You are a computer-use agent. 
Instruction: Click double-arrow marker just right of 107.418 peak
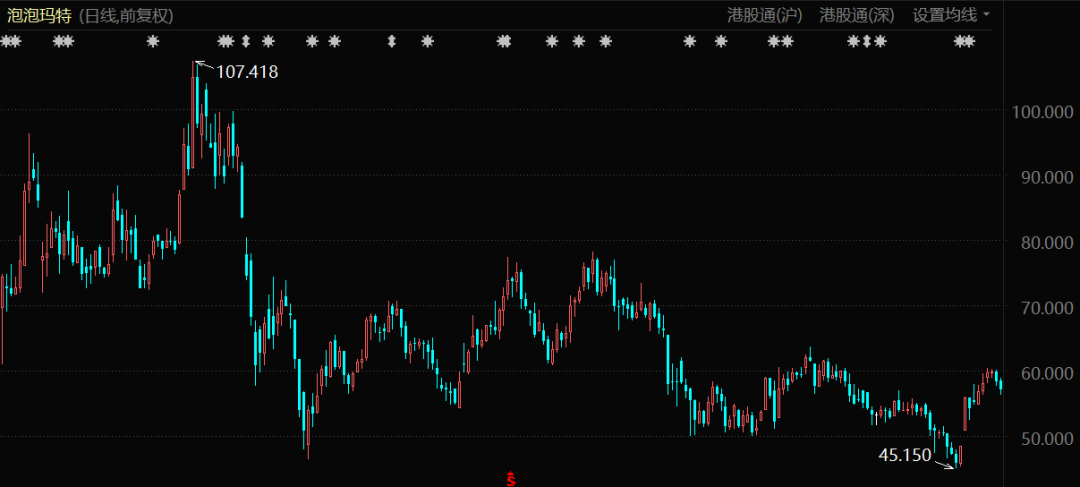pos(246,42)
